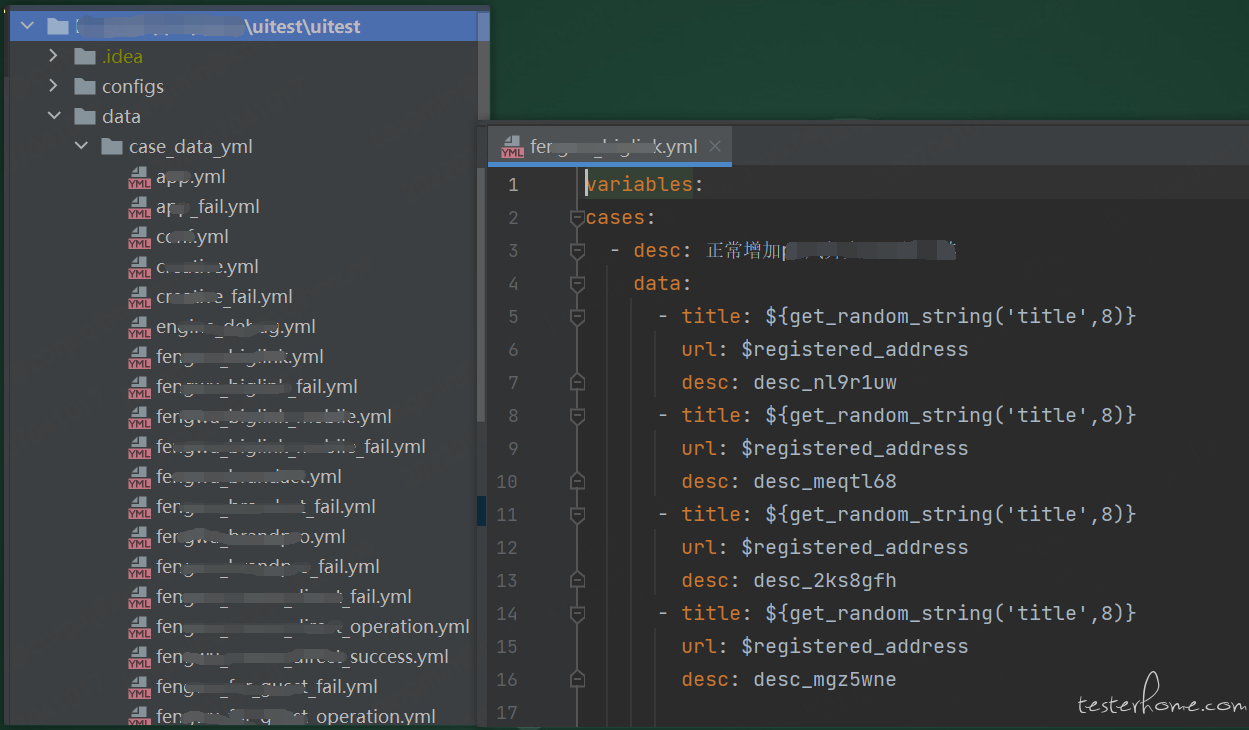Click the uitest\uitest root folder icon
This screenshot has width=1249, height=730.
tap(58, 27)
